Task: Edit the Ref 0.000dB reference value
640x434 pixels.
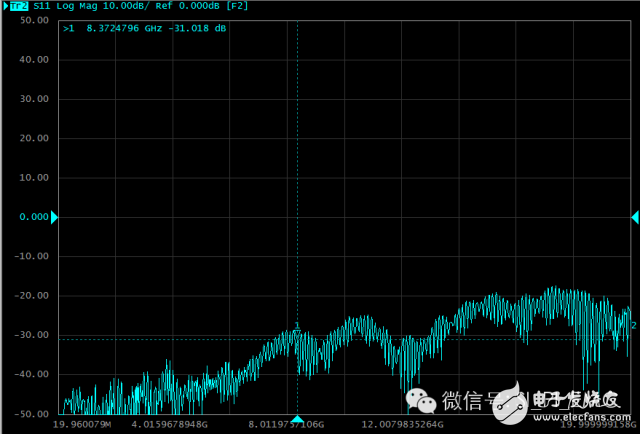Action: (192, 6)
